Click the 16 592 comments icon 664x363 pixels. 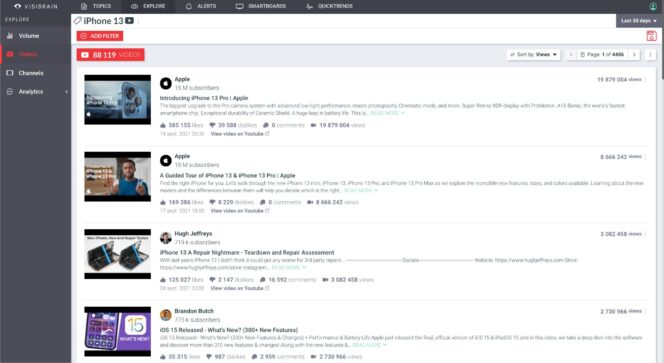[263, 280]
